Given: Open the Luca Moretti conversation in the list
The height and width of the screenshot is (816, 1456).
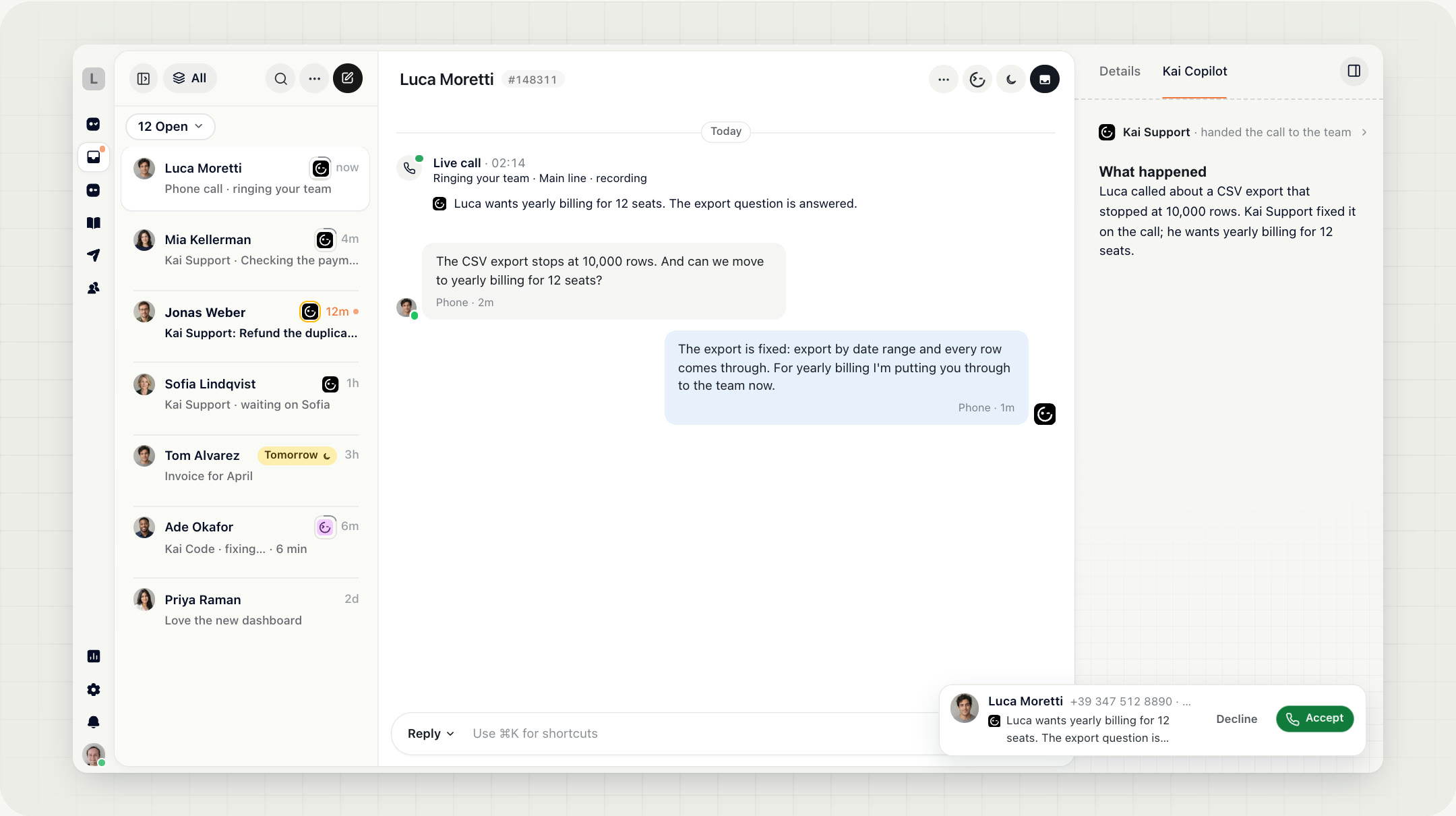Looking at the screenshot, I should tap(245, 179).
